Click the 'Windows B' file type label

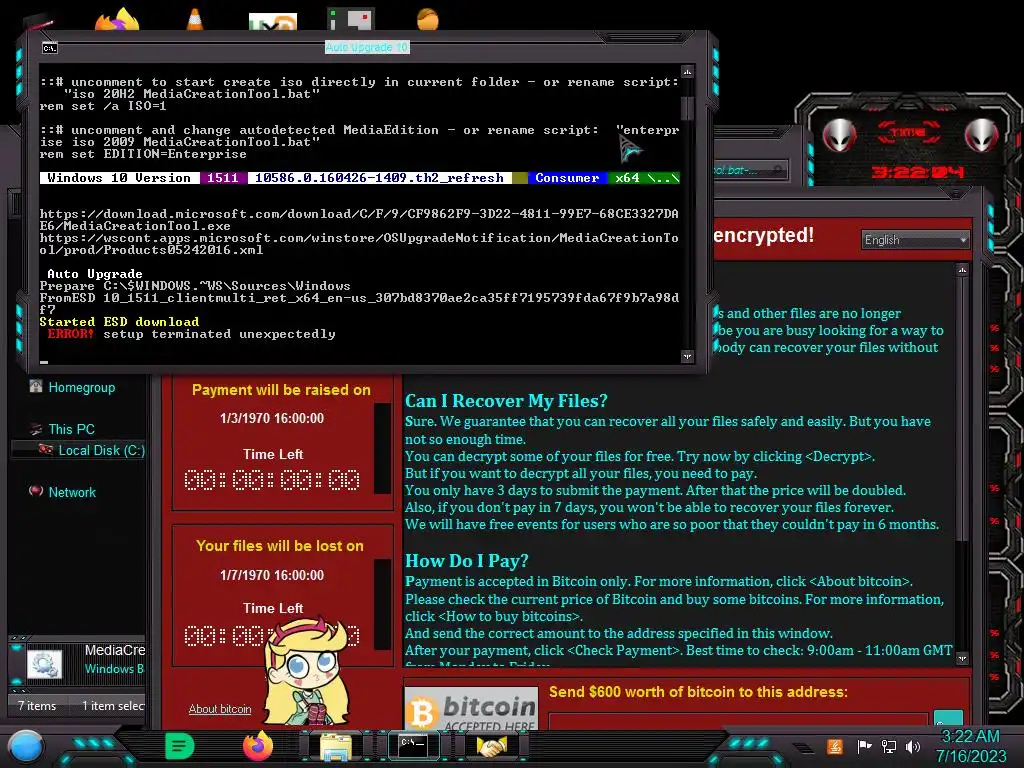pos(114,669)
